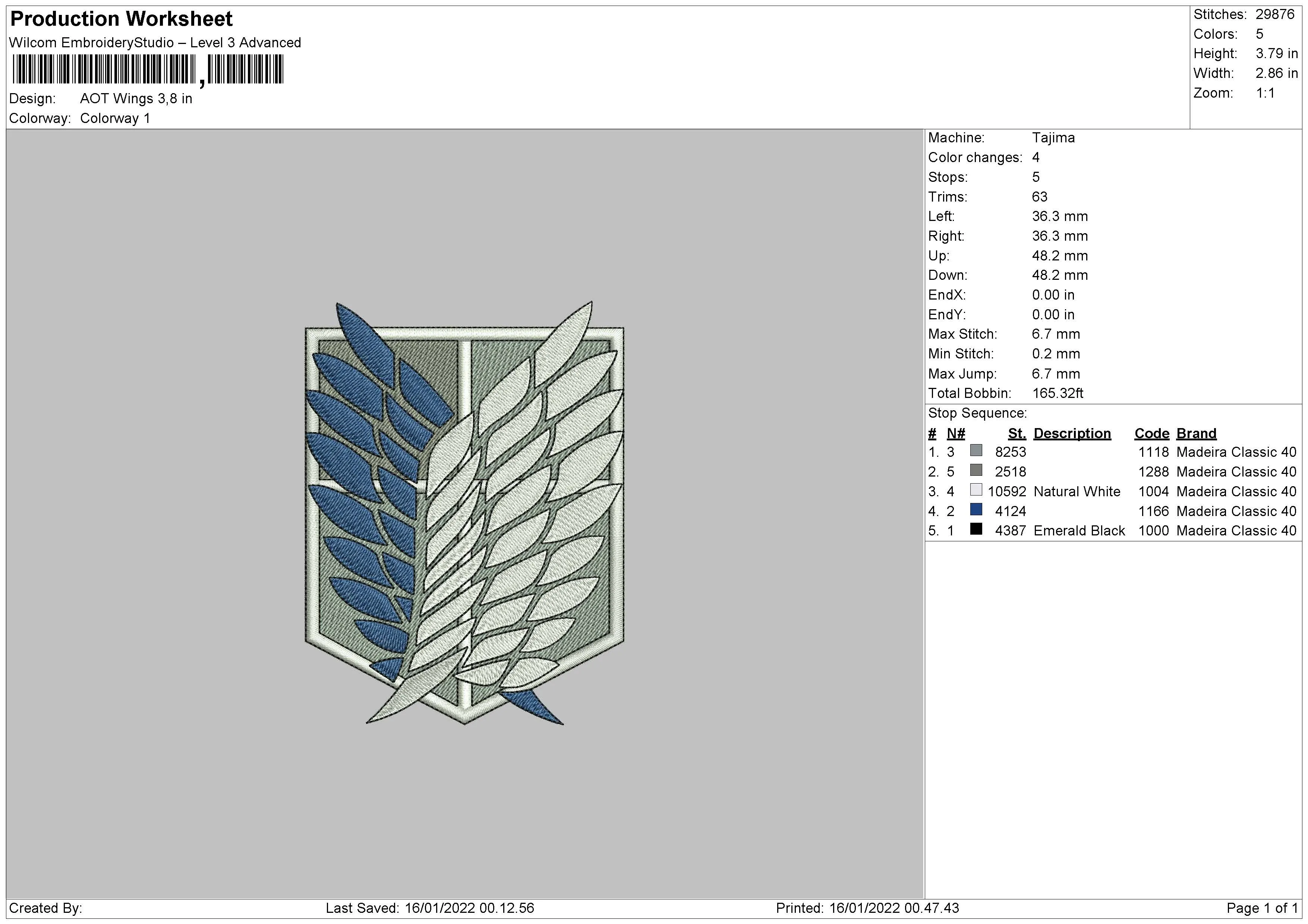Viewport: 1308px width, 924px height.
Task: Click the AOT wings embroidery design preview
Action: click(x=464, y=513)
